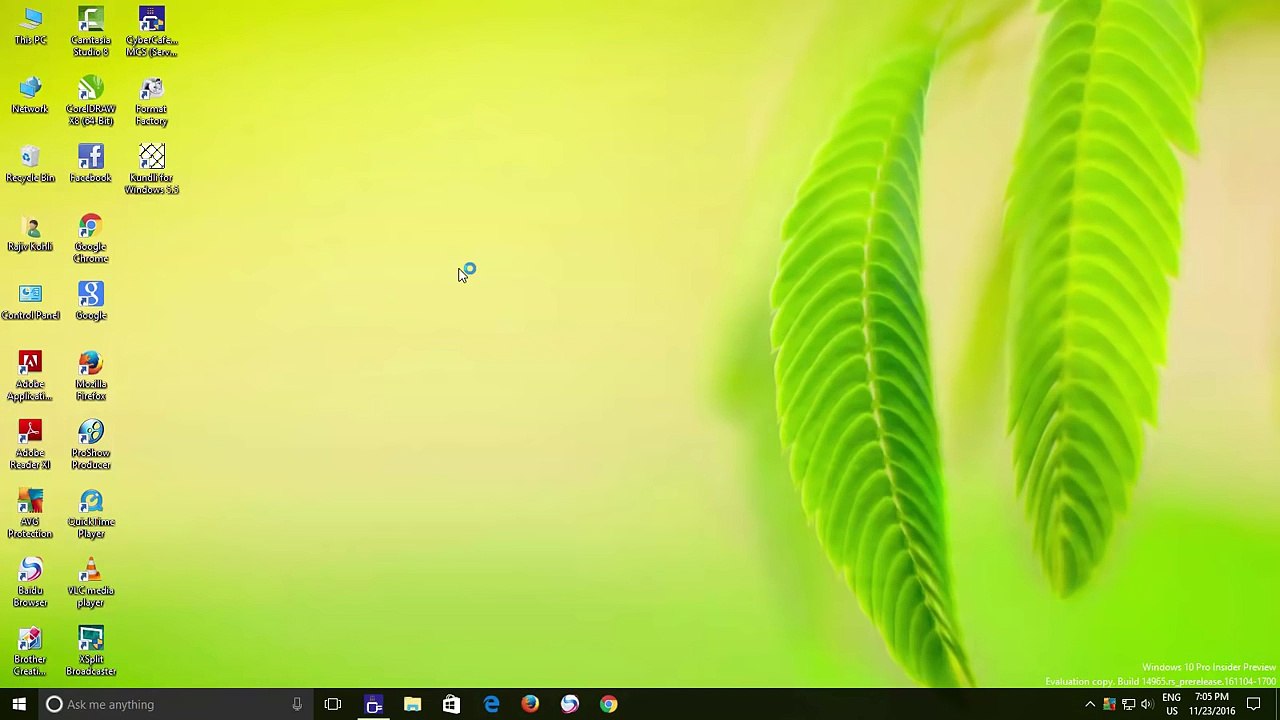Select the XSplit Broadcaster shortcut
The height and width of the screenshot is (720, 1280).
click(x=91, y=652)
